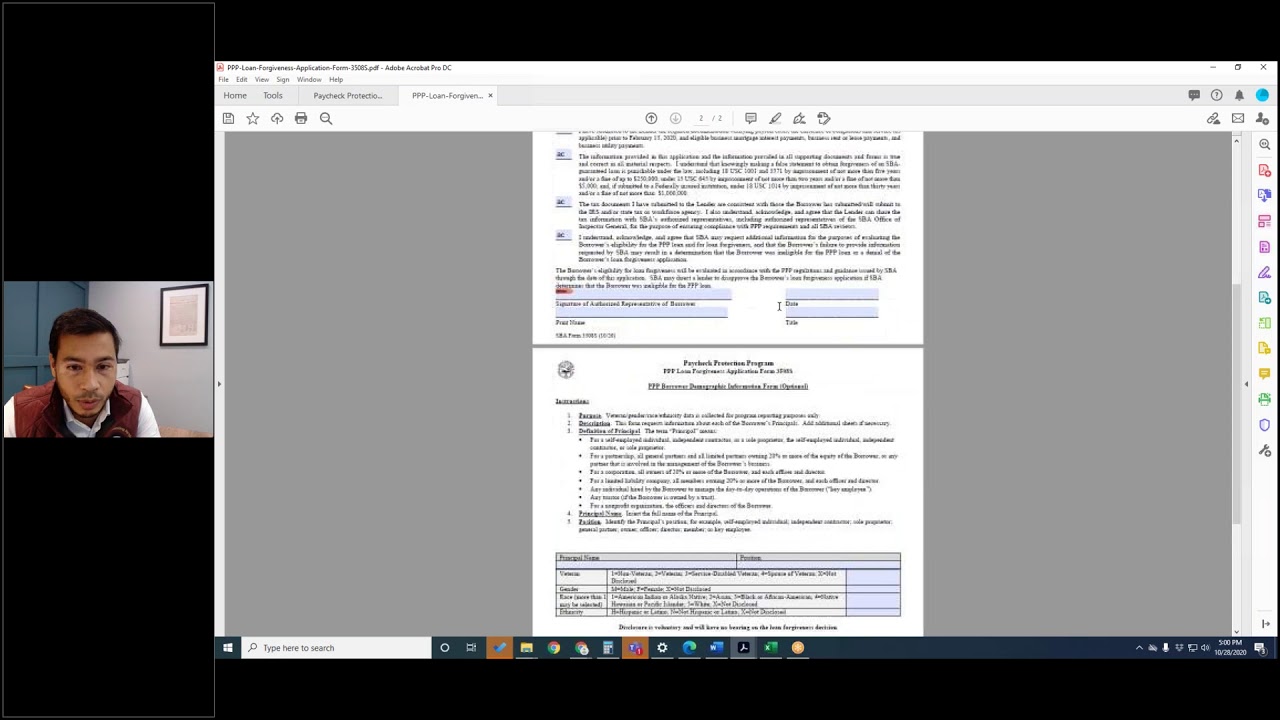Click the Find text magnifier icon
1280x720 pixels.
point(326,118)
